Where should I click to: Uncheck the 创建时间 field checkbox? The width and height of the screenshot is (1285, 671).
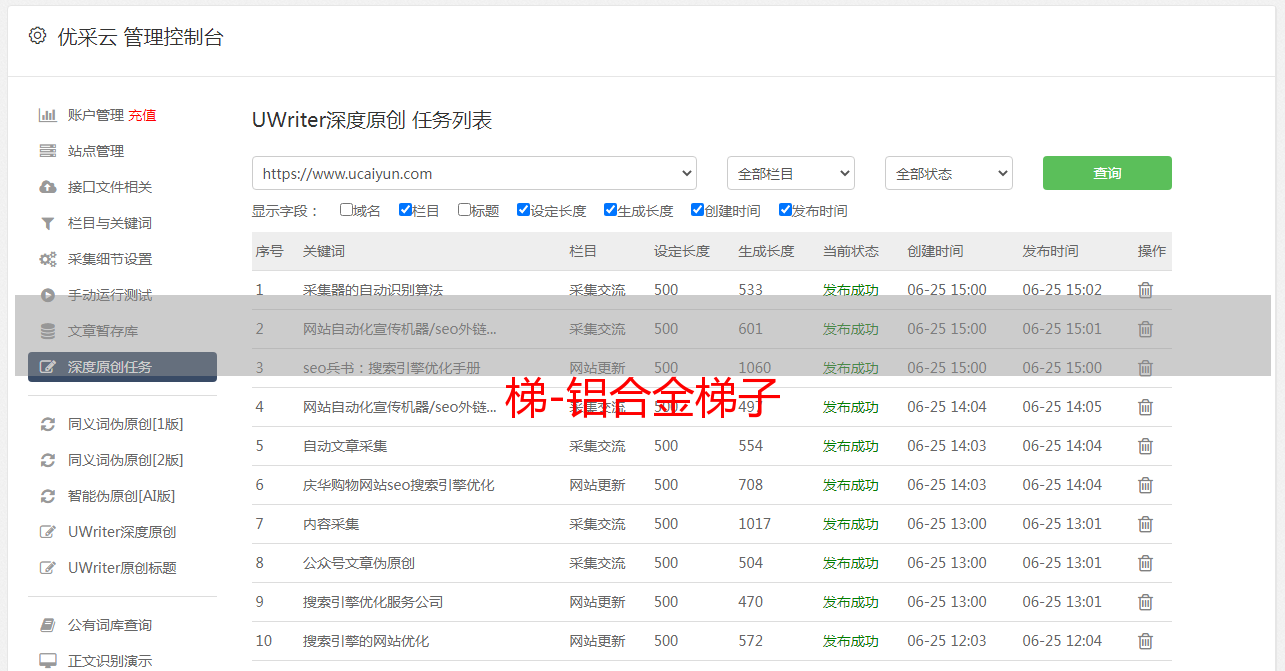click(x=697, y=210)
